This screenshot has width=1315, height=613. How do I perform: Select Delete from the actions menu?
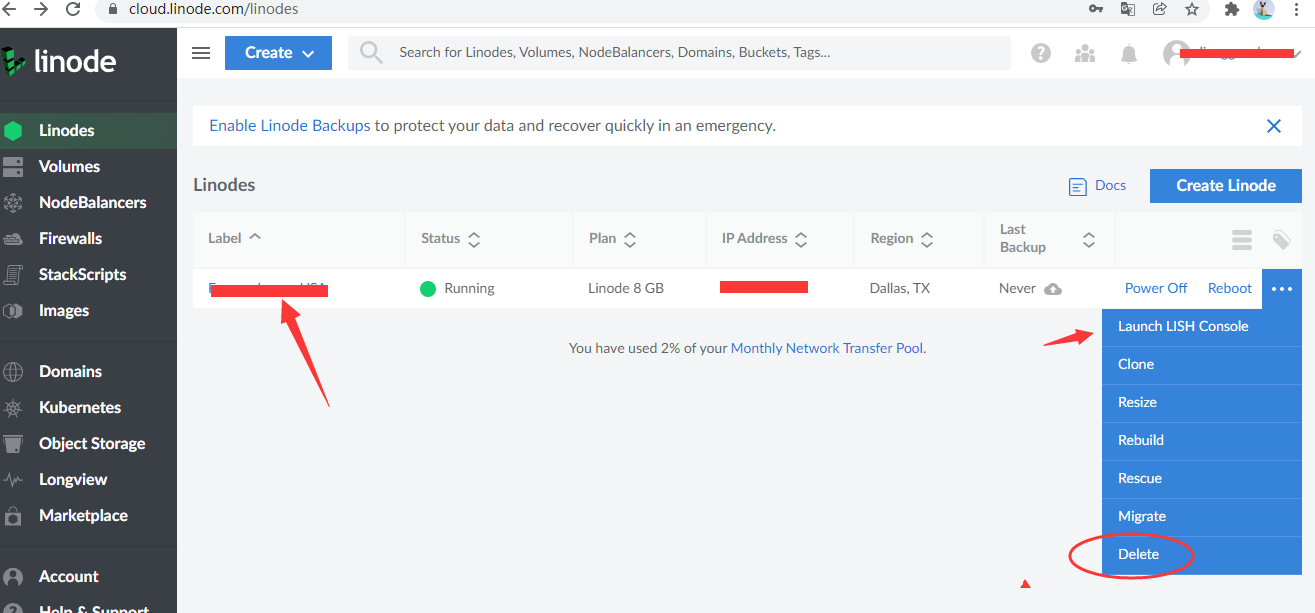[x=1202, y=555]
